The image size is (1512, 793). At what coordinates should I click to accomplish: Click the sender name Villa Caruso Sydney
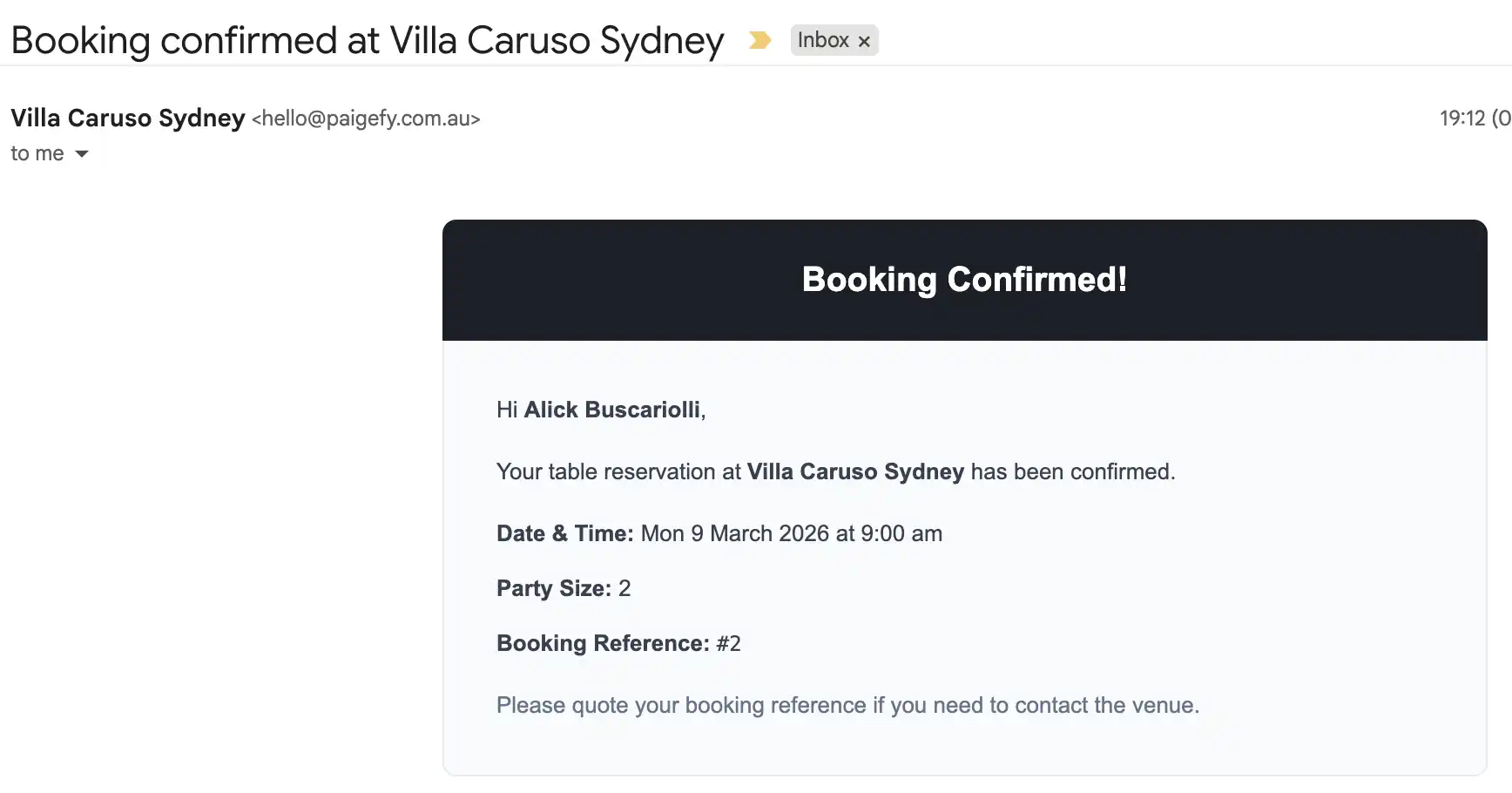coord(127,119)
